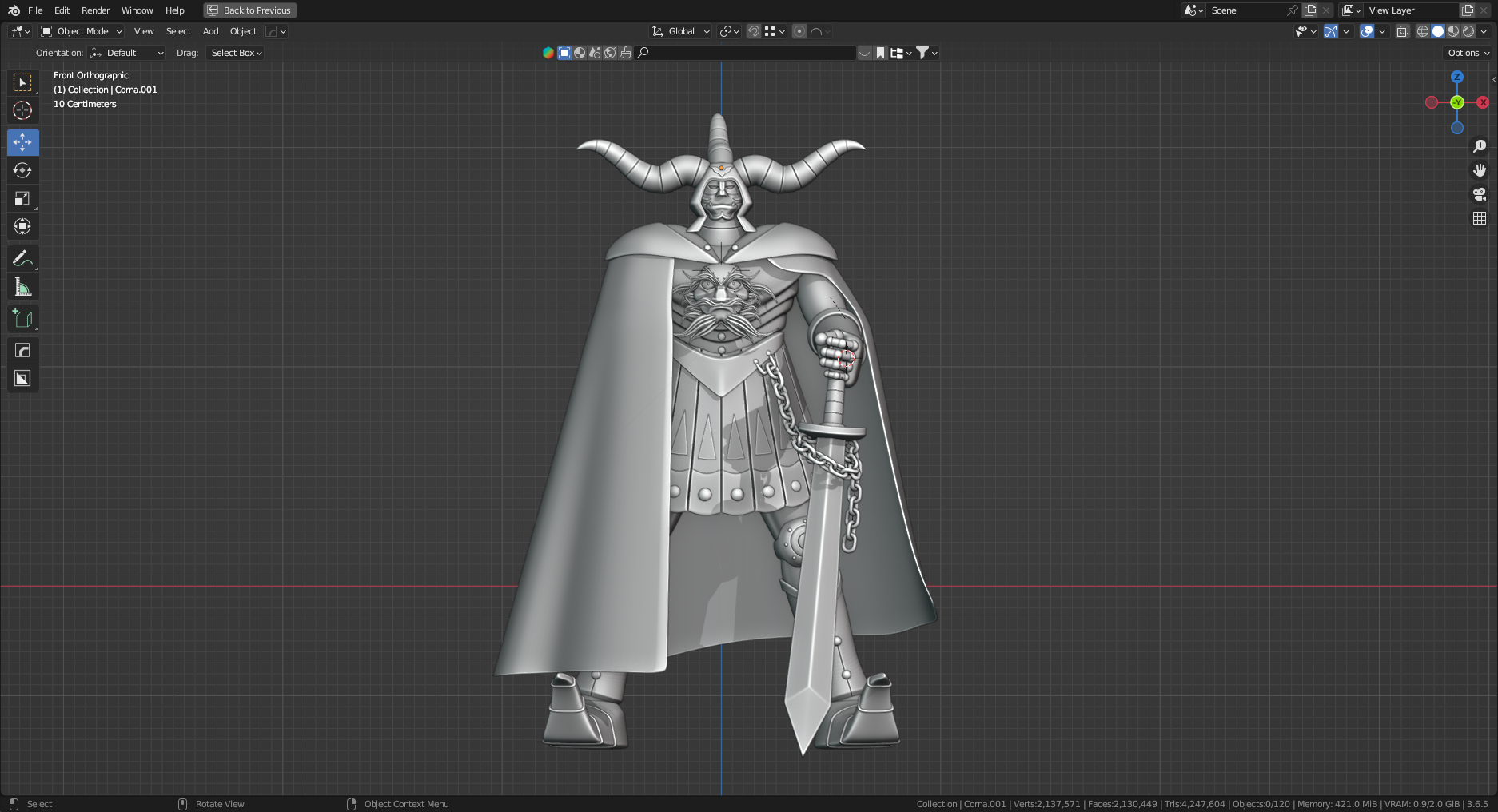This screenshot has width=1498, height=812.
Task: Open the pivot point dropdown
Action: point(729,31)
